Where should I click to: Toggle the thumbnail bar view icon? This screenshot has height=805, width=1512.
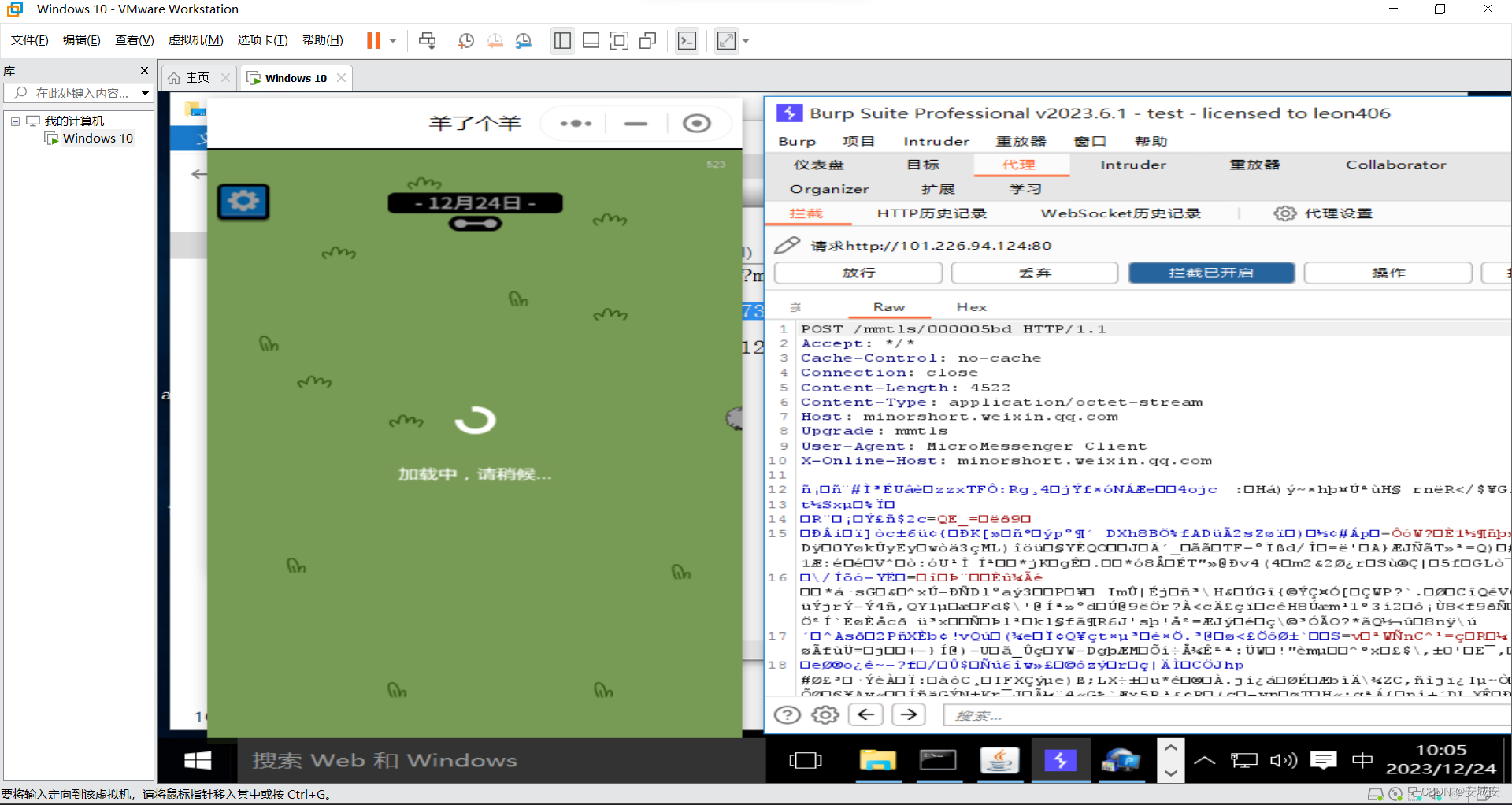pos(591,40)
